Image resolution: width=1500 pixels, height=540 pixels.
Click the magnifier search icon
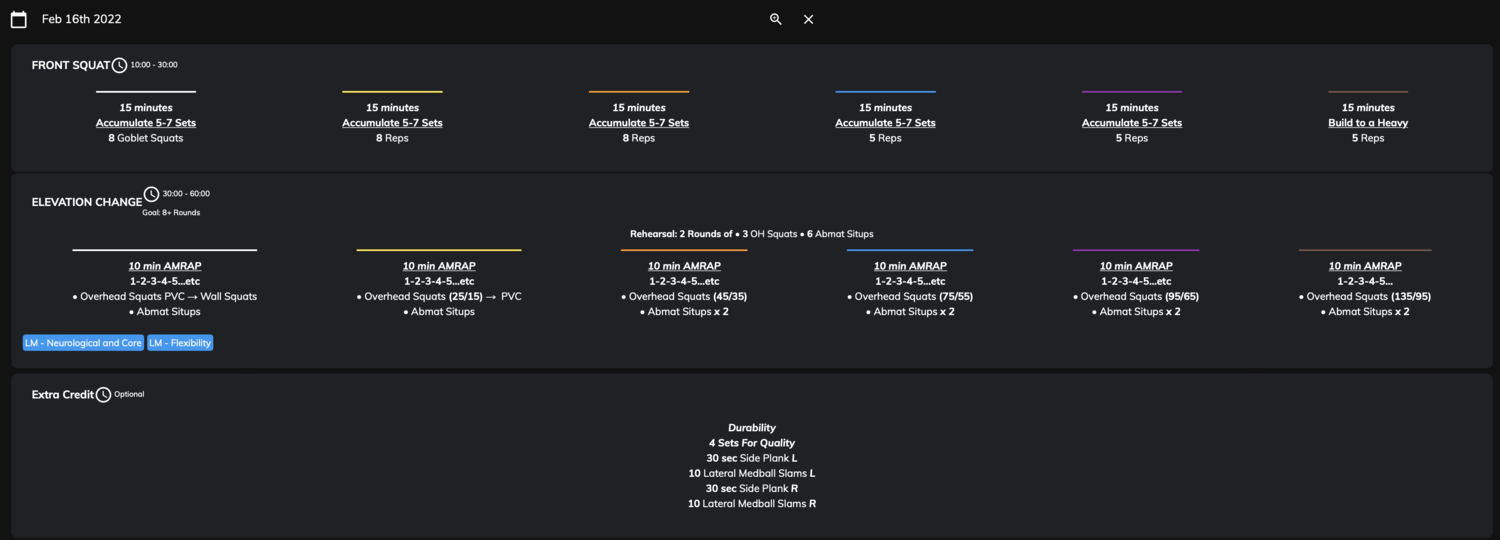tap(776, 19)
